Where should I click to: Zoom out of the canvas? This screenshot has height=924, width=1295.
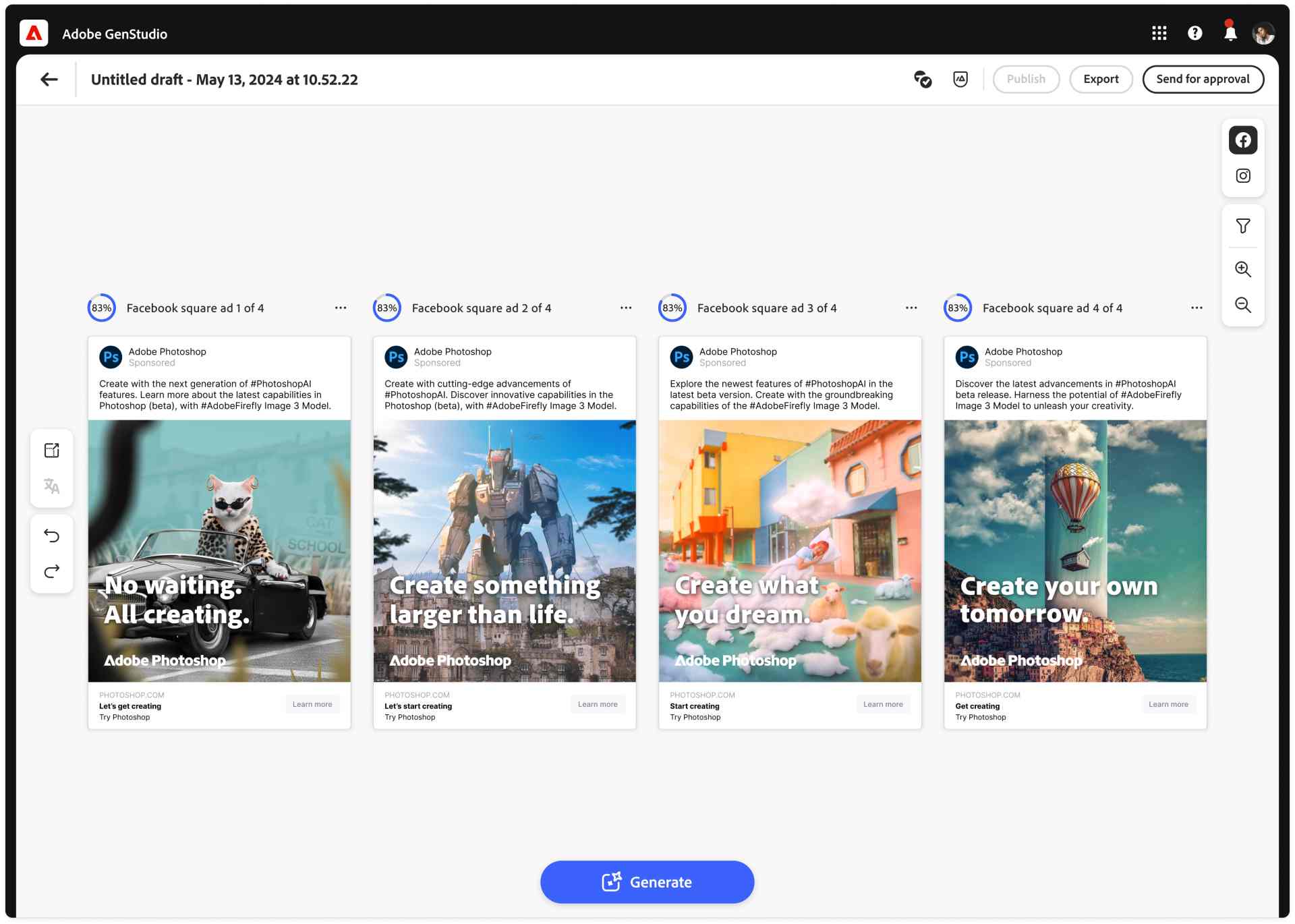(1242, 305)
